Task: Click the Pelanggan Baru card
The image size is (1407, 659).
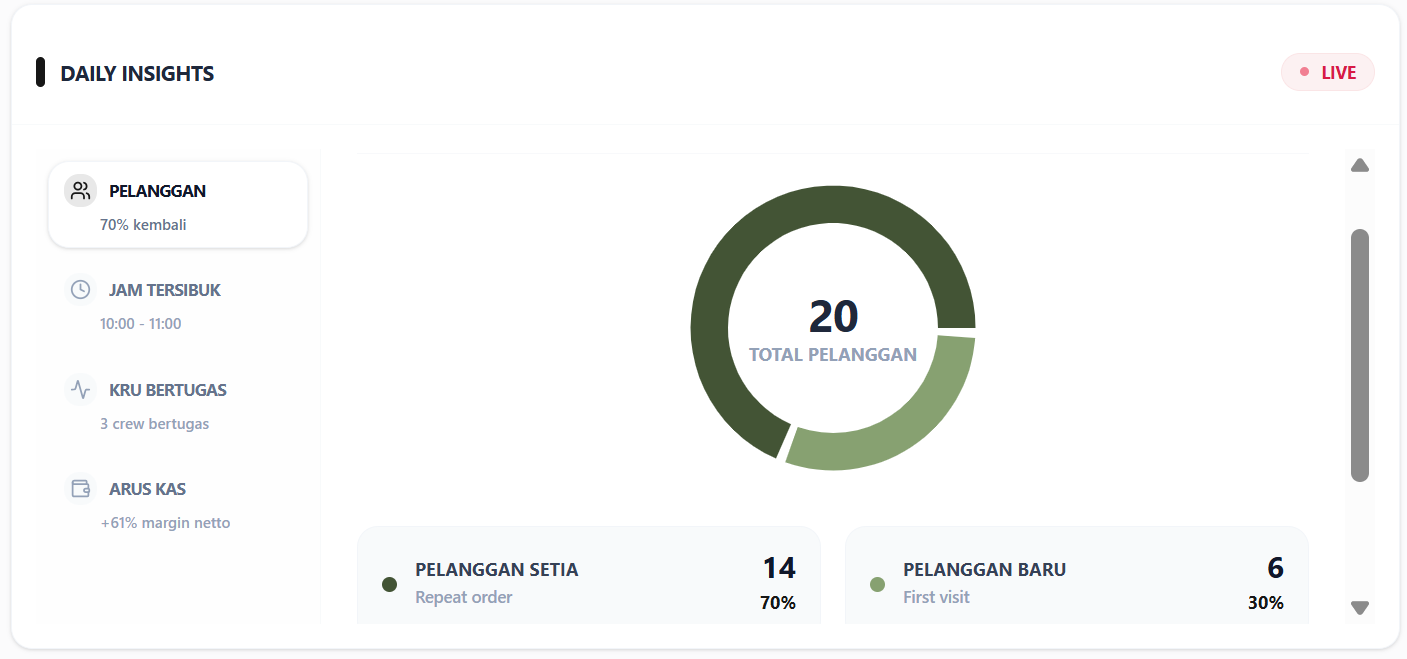Action: pyautogui.click(x=1076, y=580)
